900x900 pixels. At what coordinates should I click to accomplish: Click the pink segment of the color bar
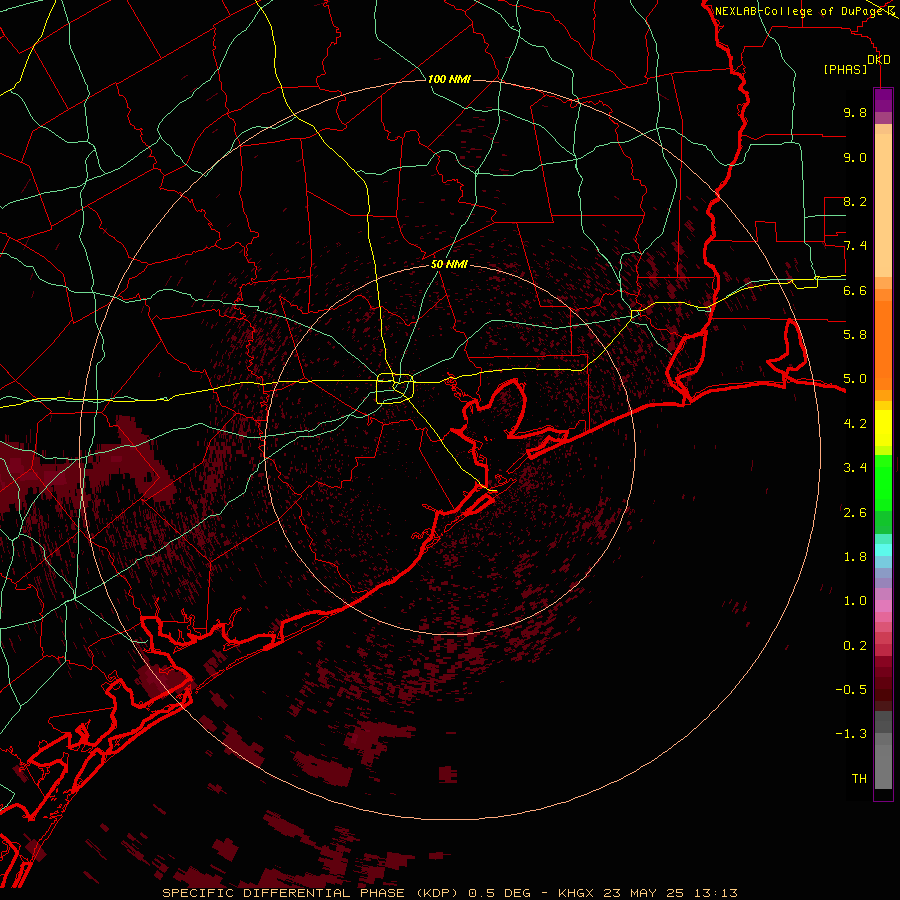tap(883, 606)
